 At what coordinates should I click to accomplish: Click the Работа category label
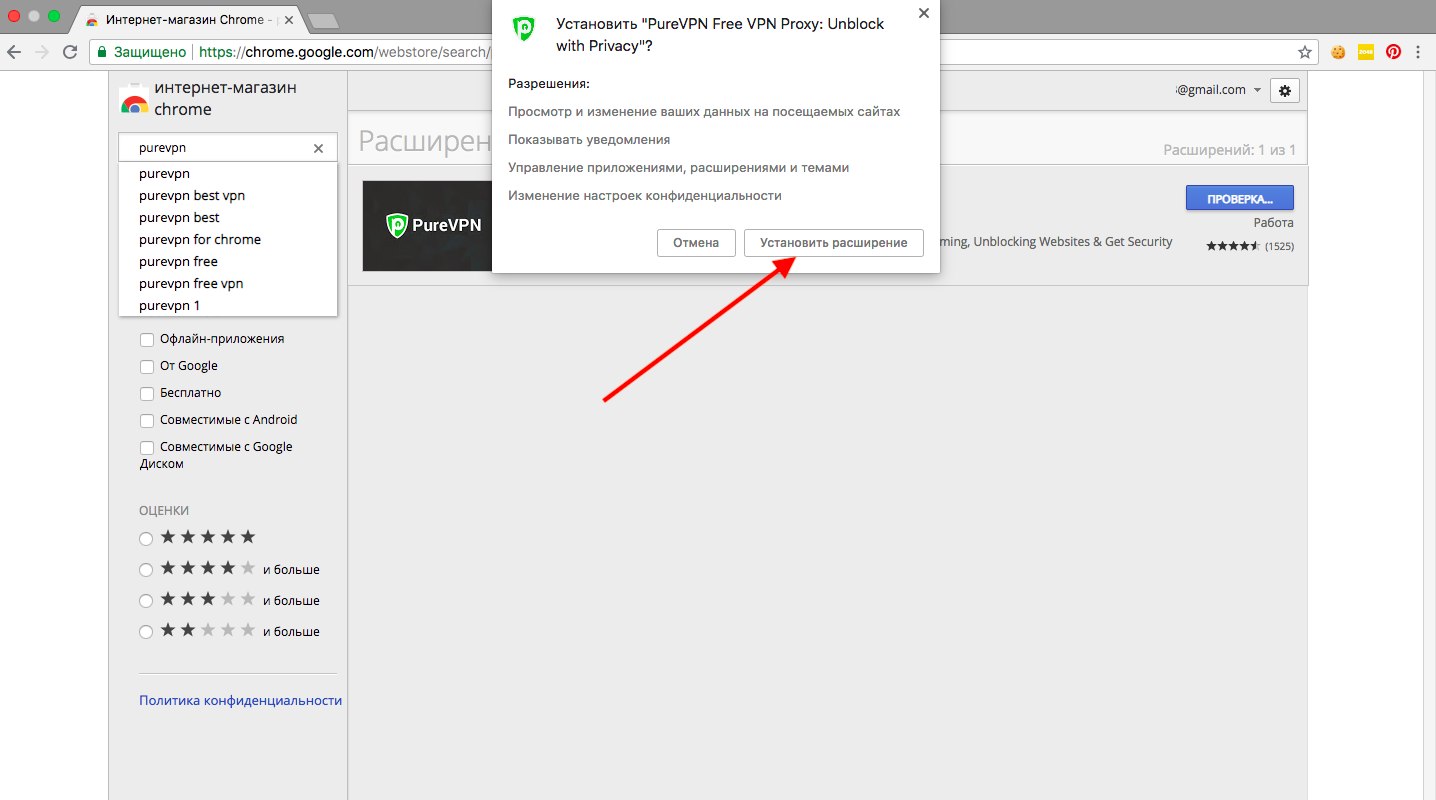[1274, 223]
